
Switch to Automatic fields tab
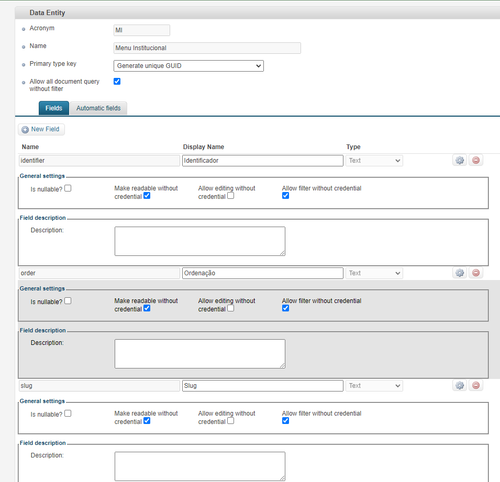(98, 108)
